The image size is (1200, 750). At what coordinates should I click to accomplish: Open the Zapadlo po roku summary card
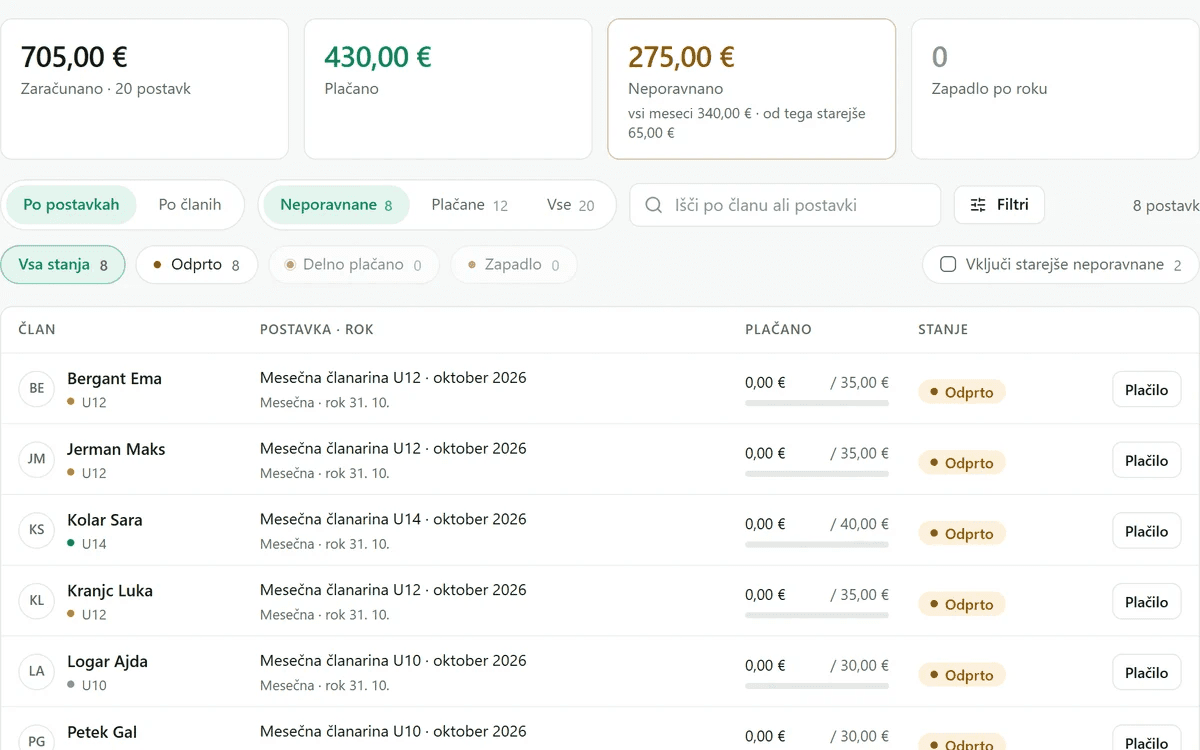1055,89
